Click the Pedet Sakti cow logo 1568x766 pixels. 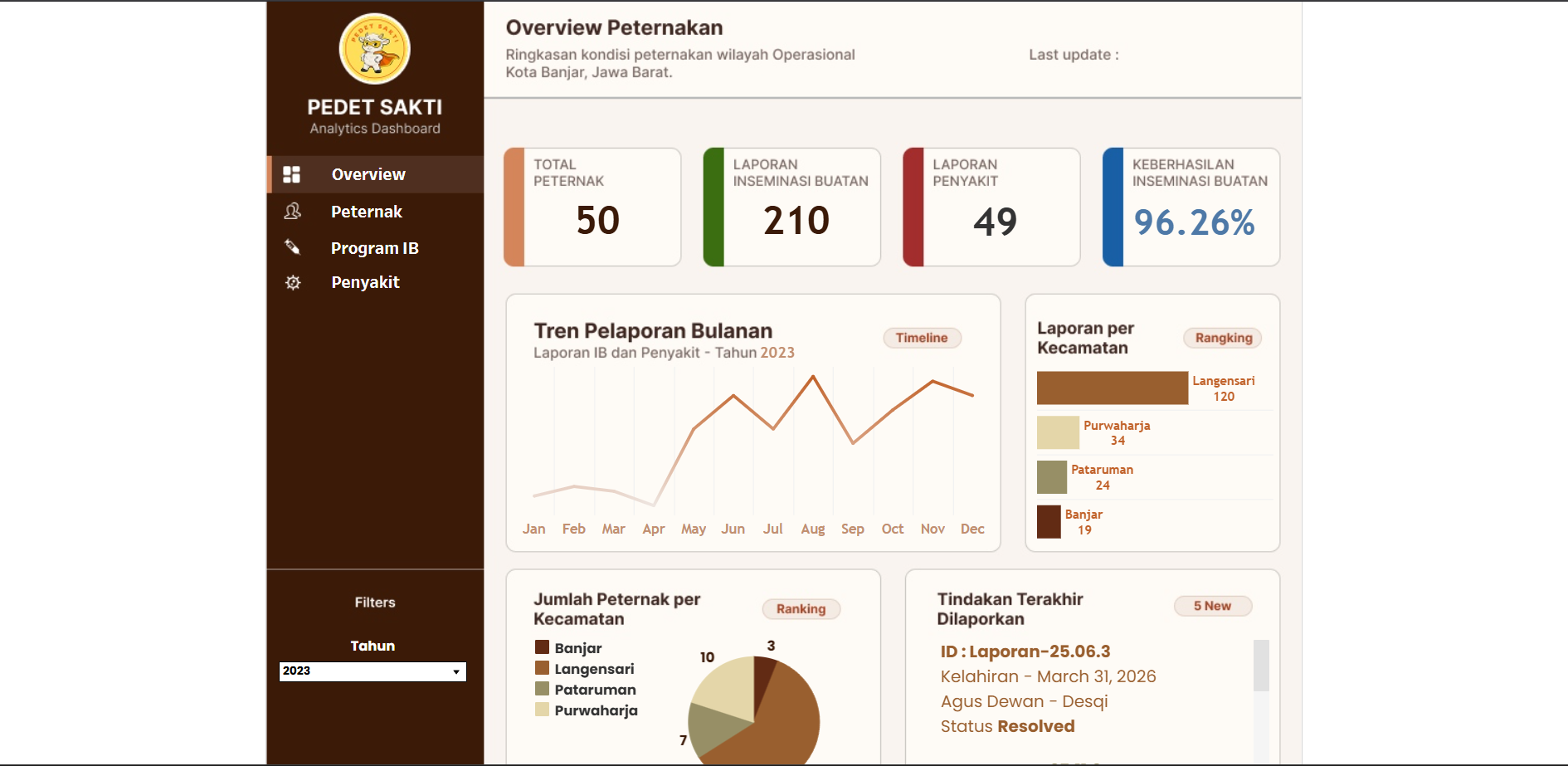tap(375, 48)
